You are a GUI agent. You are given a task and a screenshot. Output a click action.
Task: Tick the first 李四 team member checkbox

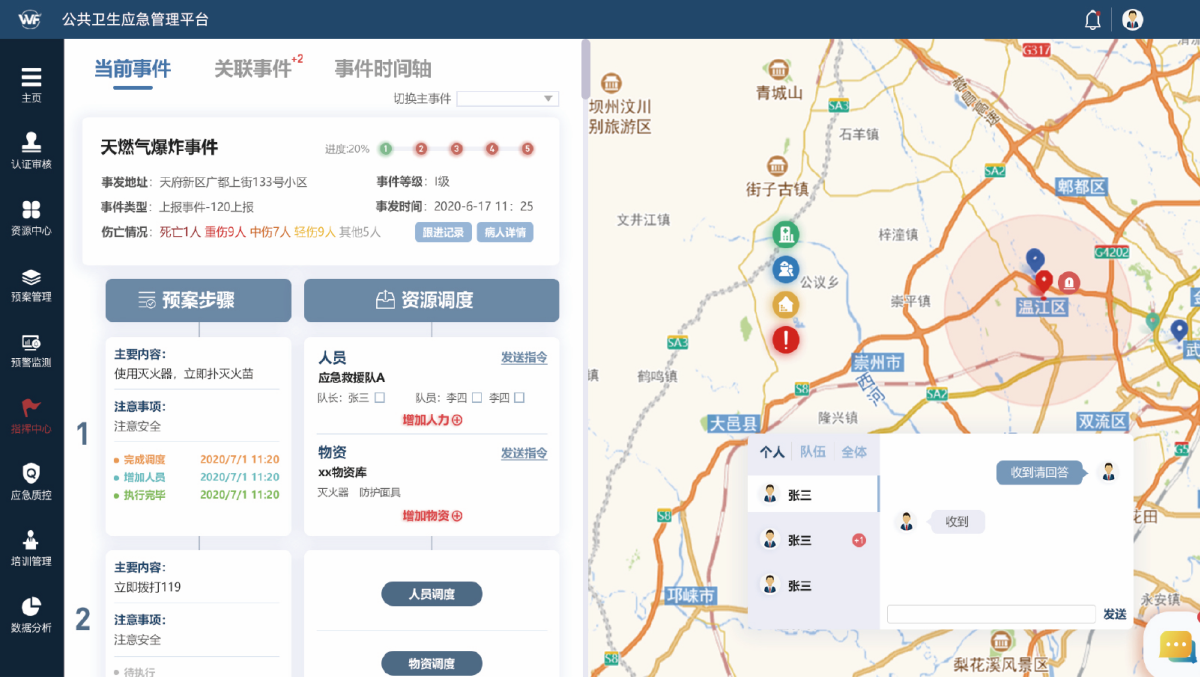click(x=478, y=398)
